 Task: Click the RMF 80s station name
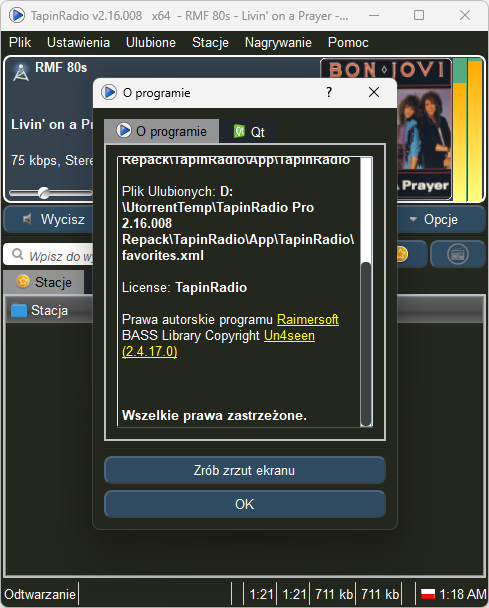[61, 67]
